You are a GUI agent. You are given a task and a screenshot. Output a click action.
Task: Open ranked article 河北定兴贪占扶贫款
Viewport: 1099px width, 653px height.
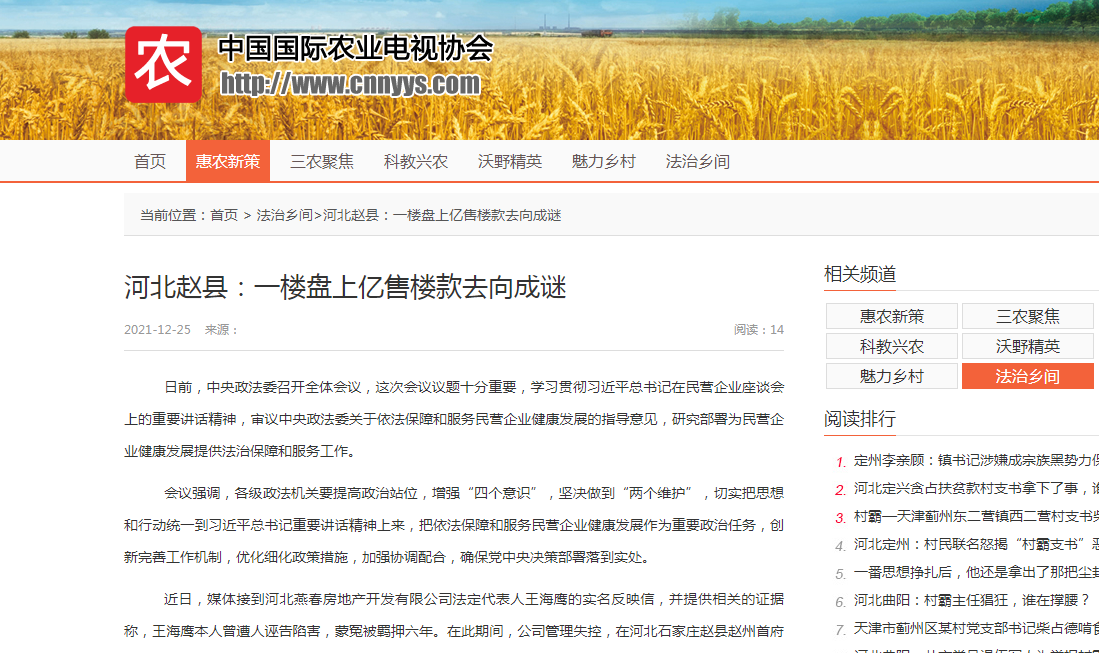(x=976, y=488)
